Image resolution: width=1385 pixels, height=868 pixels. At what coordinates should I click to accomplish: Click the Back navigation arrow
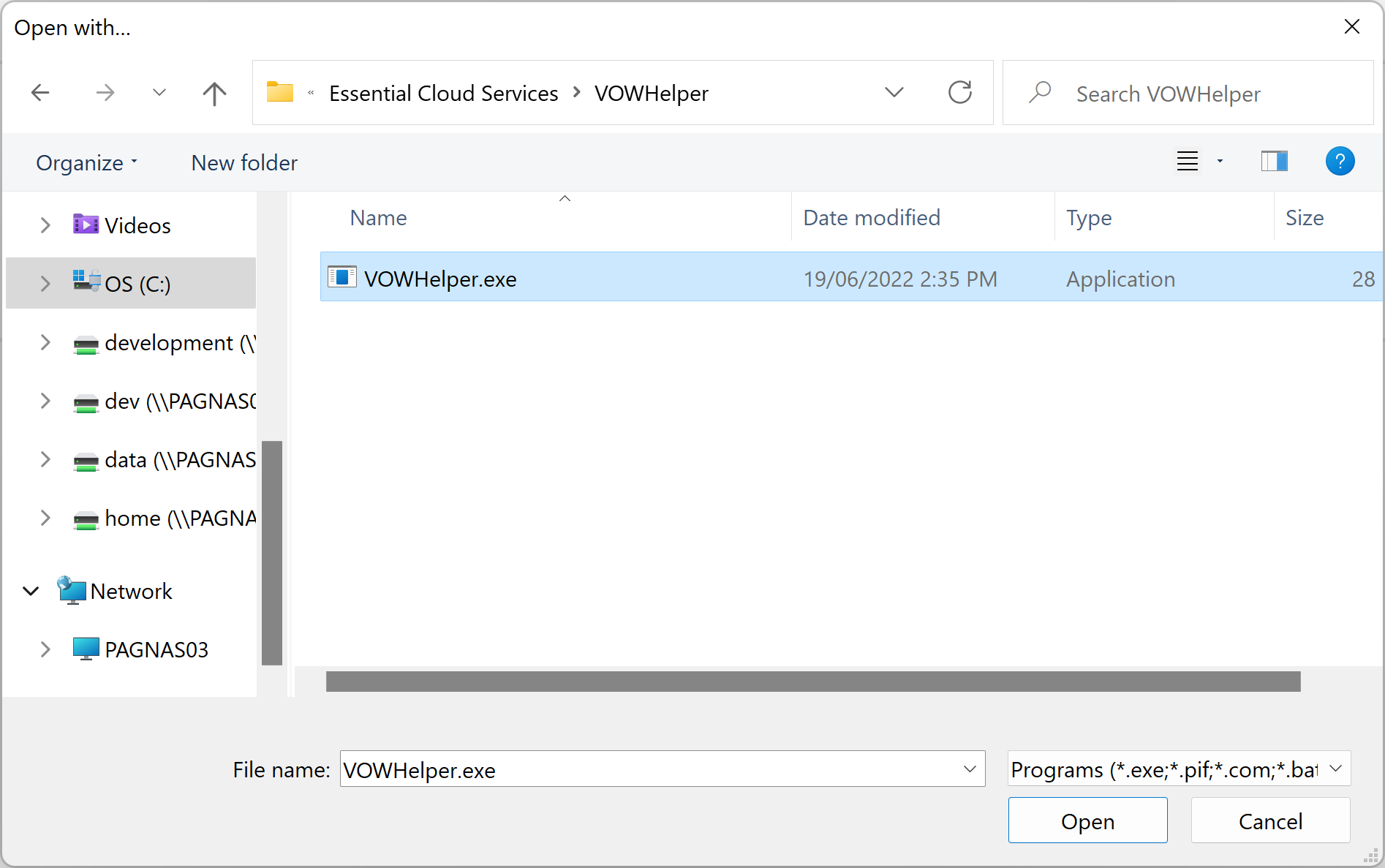pyautogui.click(x=40, y=93)
